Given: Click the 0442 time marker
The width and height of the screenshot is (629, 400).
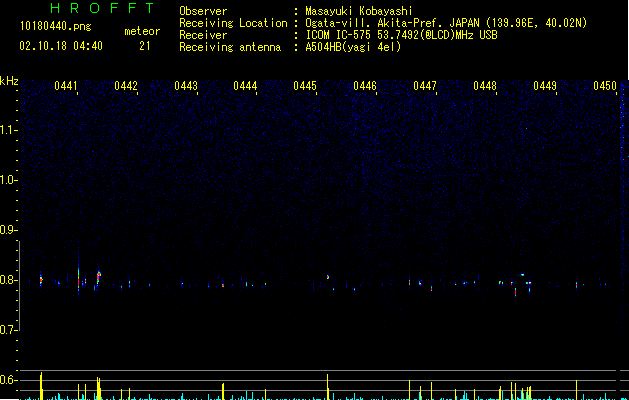Looking at the screenshot, I should tap(126, 86).
